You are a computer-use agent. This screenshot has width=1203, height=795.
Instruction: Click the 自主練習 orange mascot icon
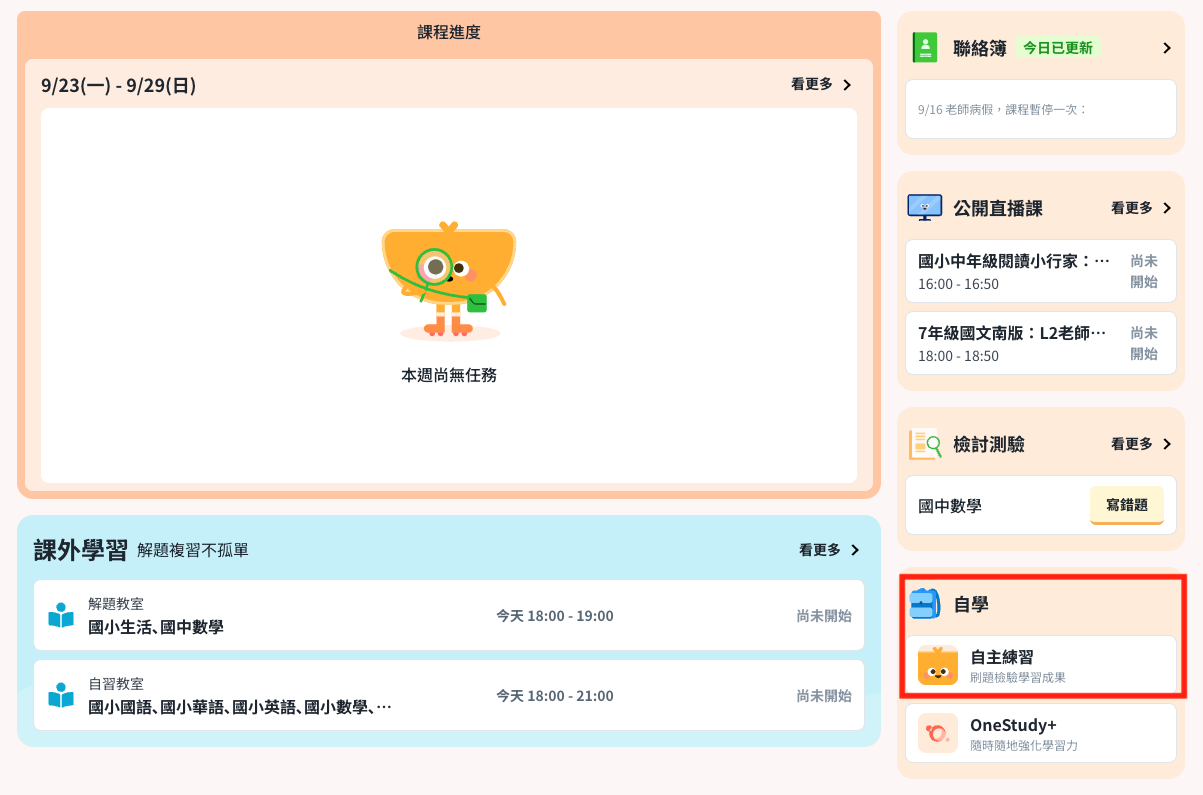(938, 665)
